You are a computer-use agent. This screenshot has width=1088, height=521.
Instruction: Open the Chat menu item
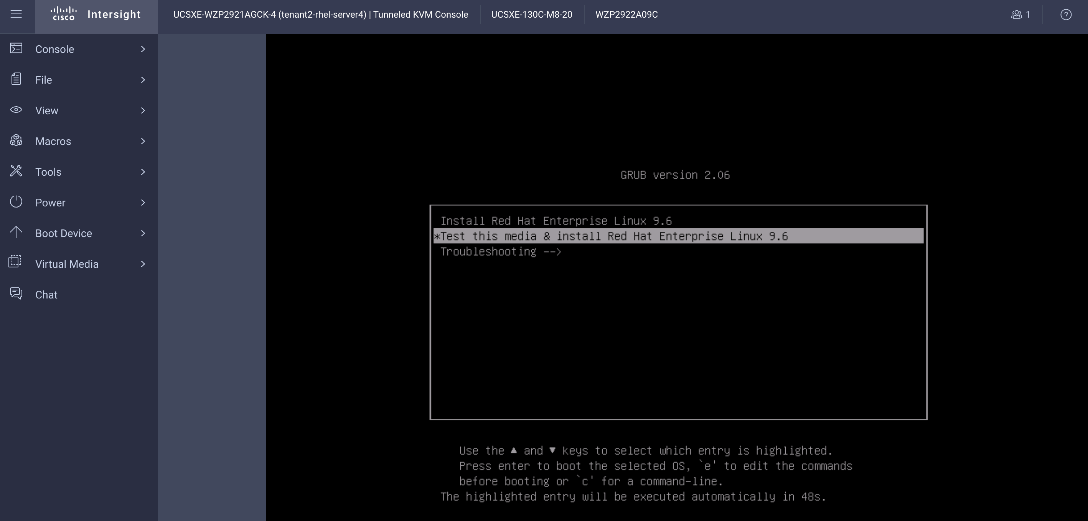click(x=79, y=294)
